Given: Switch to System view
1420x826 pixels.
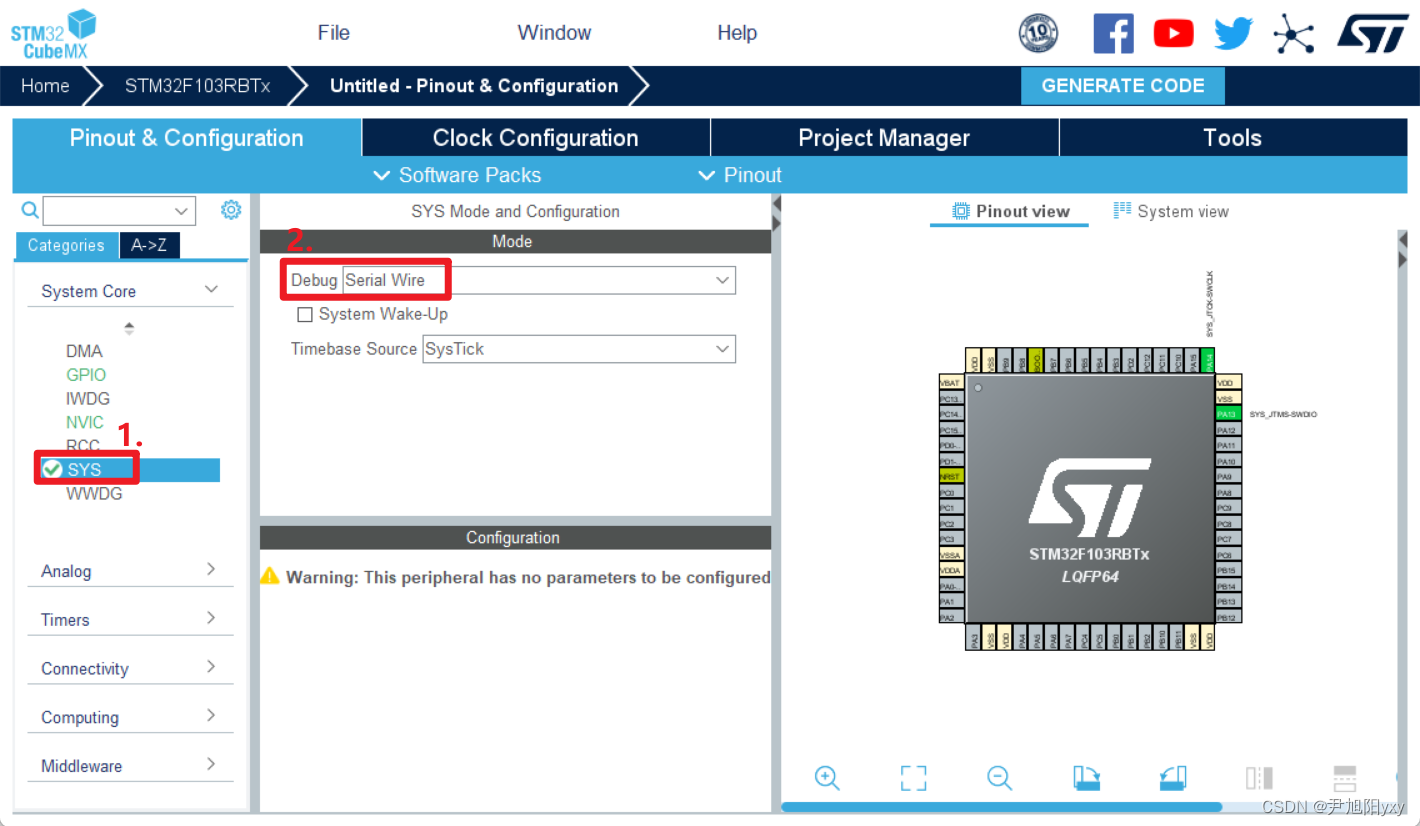Looking at the screenshot, I should (x=1171, y=211).
